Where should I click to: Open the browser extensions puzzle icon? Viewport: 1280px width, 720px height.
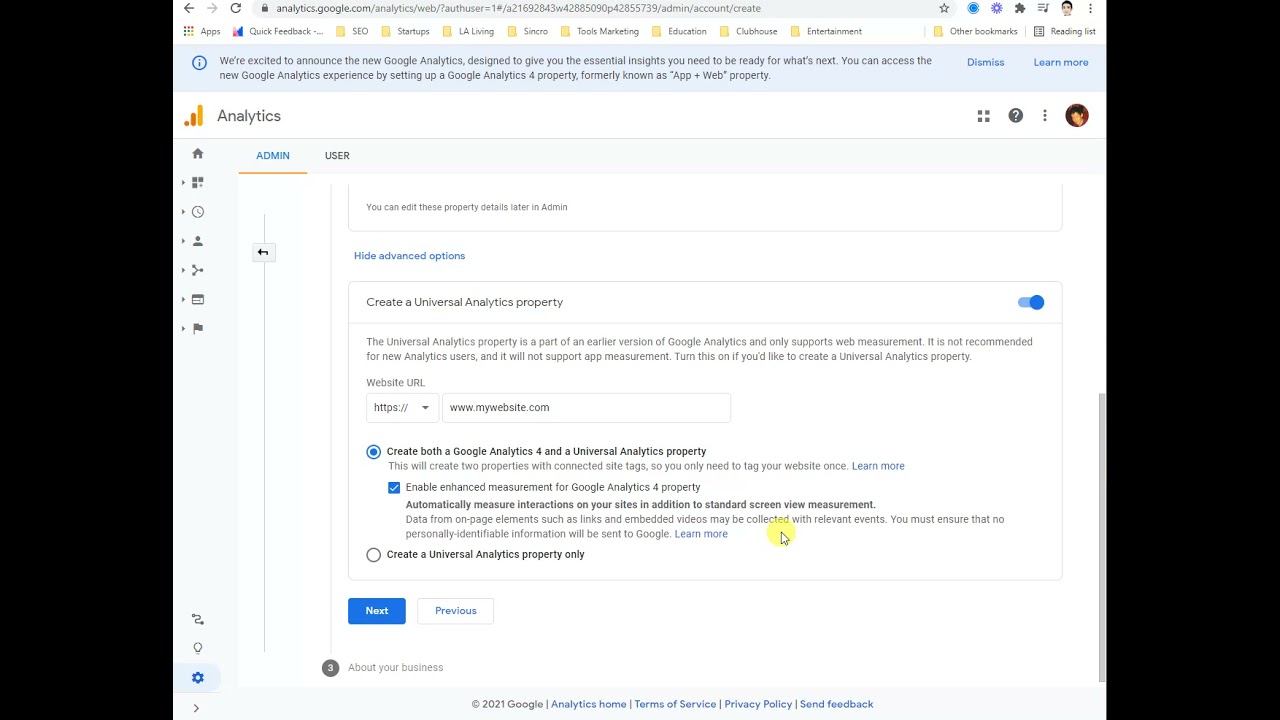[x=1019, y=8]
